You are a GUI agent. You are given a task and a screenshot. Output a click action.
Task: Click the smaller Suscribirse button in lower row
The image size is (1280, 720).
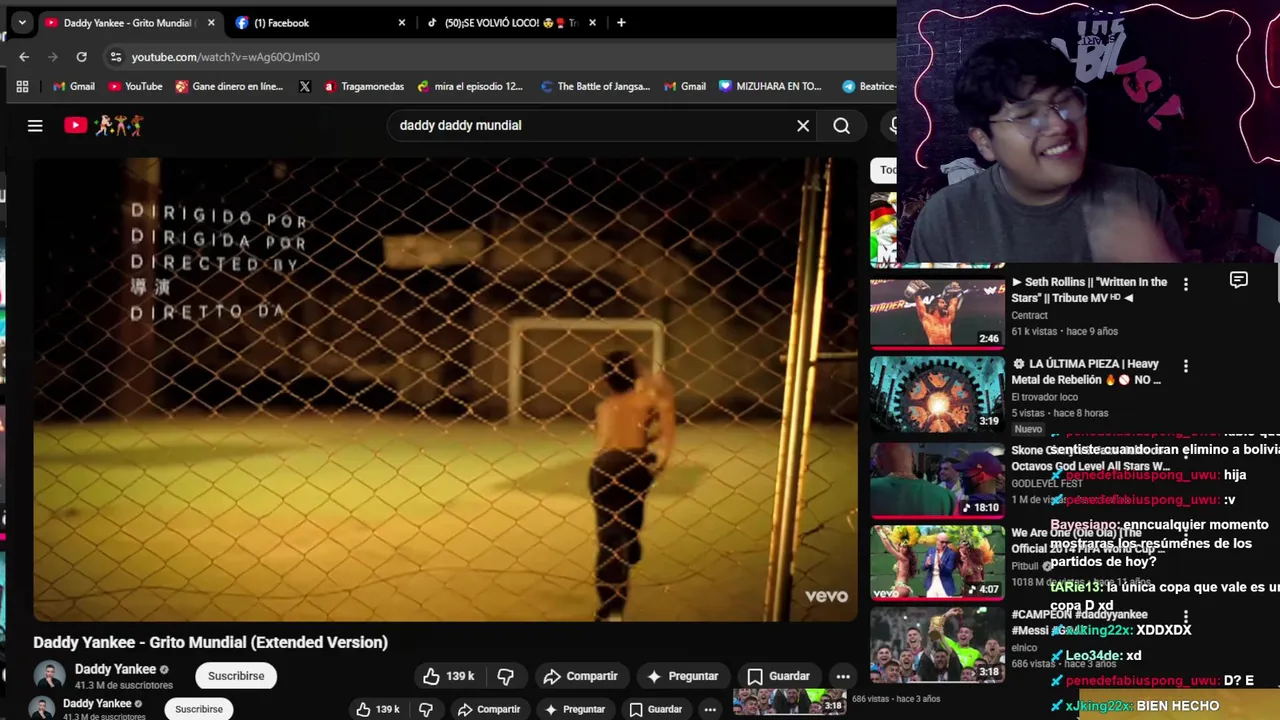coord(199,709)
